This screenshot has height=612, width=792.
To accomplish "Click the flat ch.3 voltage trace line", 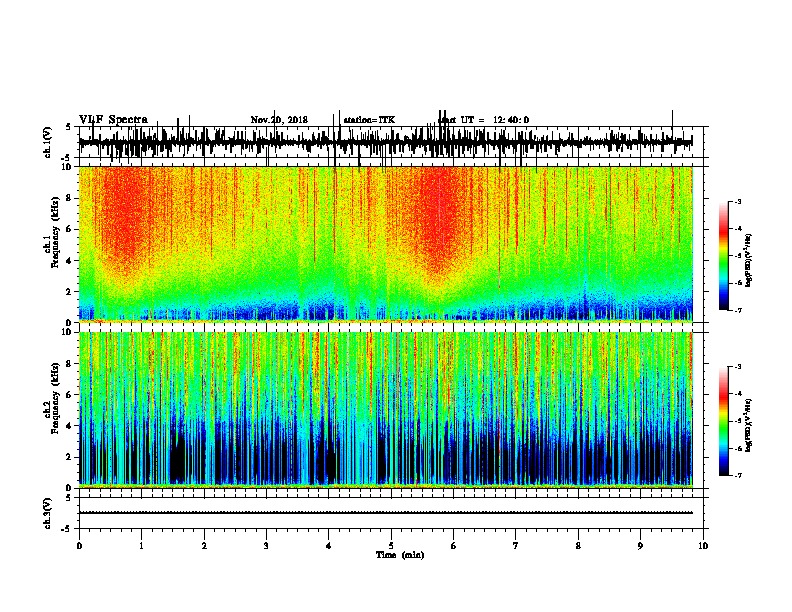I will coord(385,513).
